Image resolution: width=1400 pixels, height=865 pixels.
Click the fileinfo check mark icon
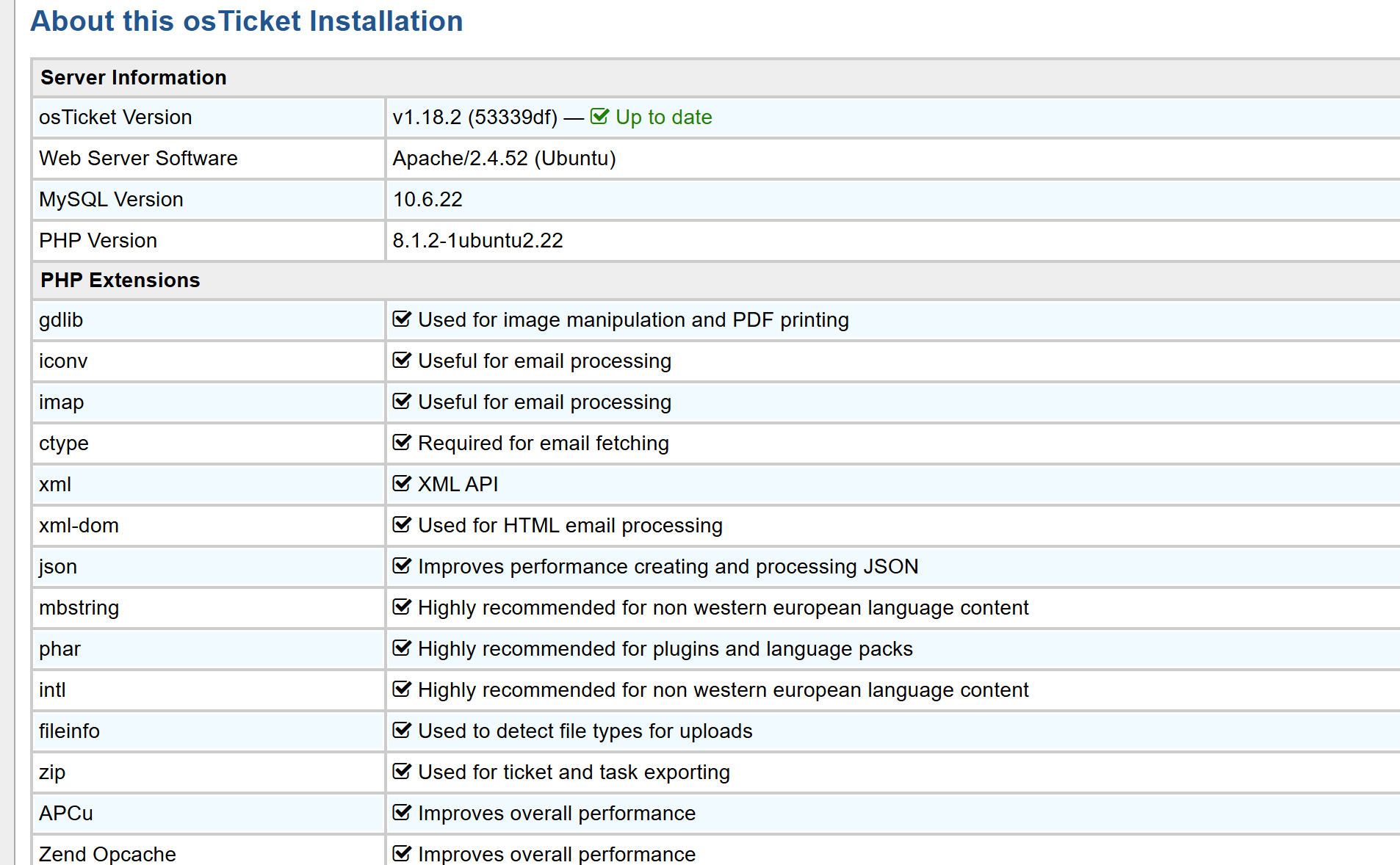402,731
